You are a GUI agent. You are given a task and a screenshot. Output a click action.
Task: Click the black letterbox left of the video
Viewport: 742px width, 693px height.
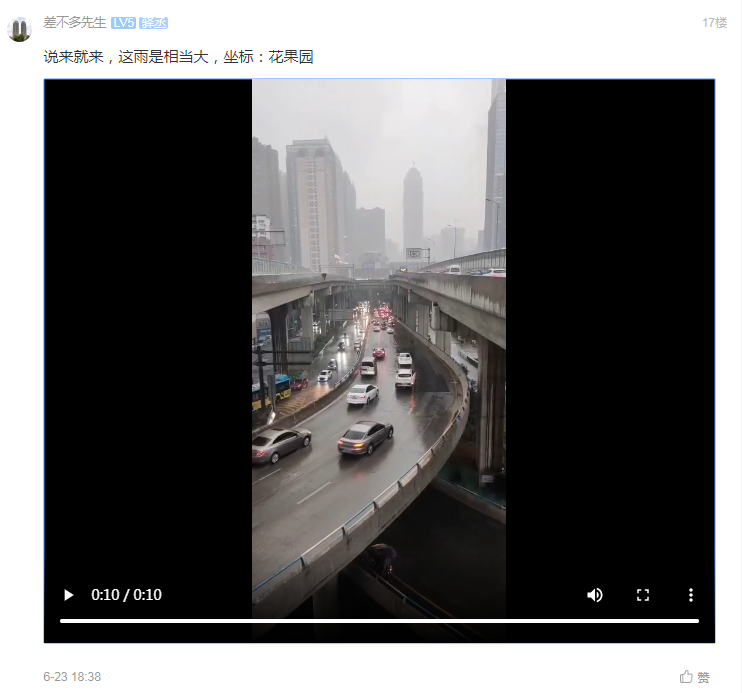coord(148,331)
